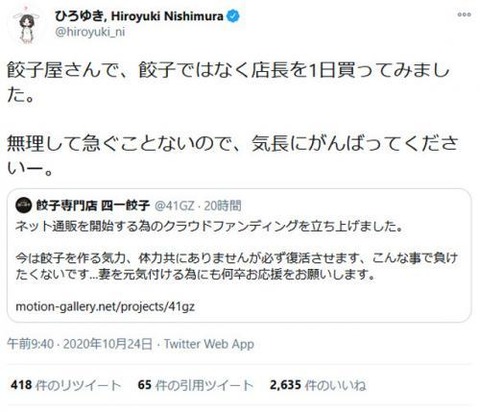This screenshot has height=412, width=480.
Task: Open the ひろゆき, Hiroyuki Nishimura profile name
Action: pos(139,16)
